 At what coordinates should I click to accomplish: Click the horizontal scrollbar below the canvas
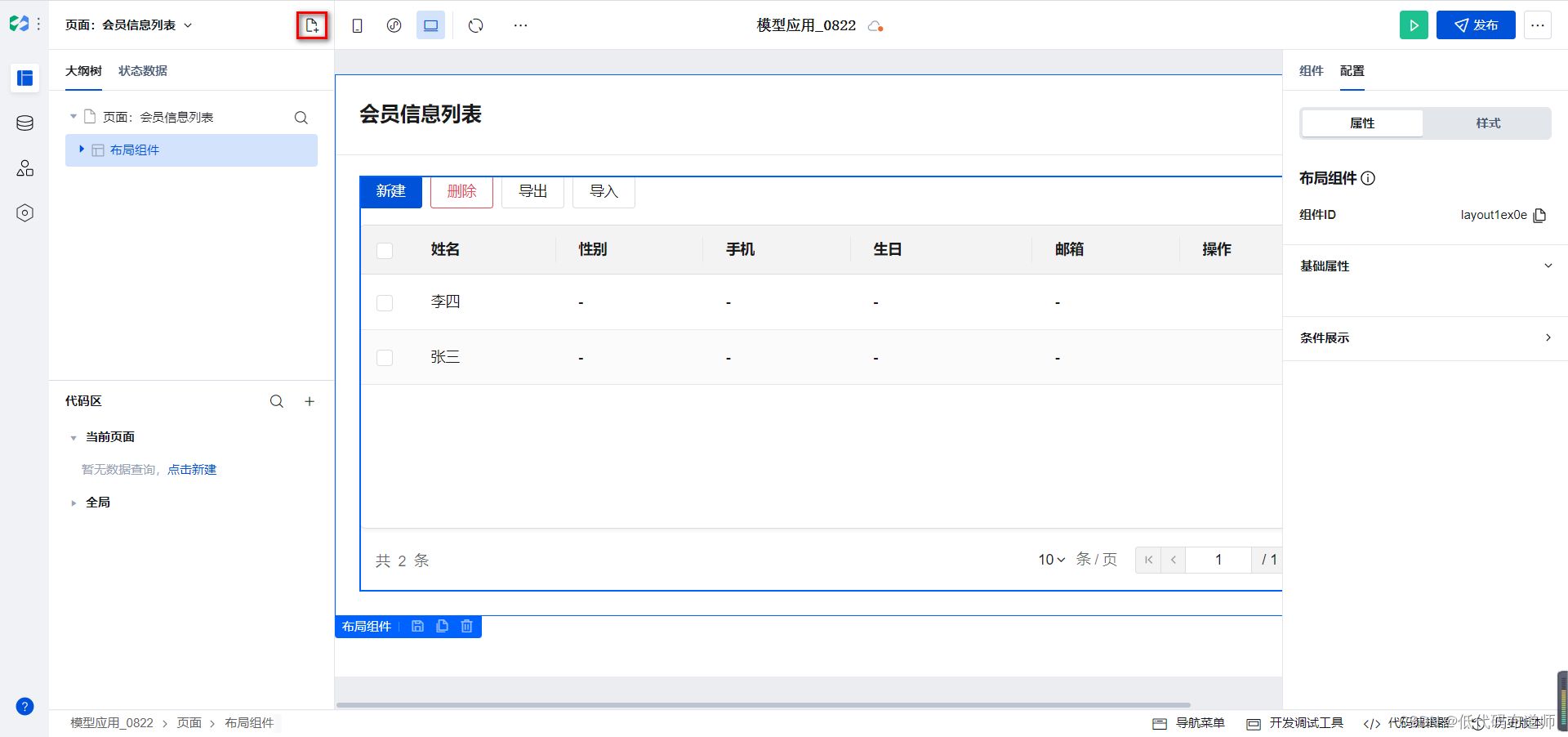tap(763, 704)
